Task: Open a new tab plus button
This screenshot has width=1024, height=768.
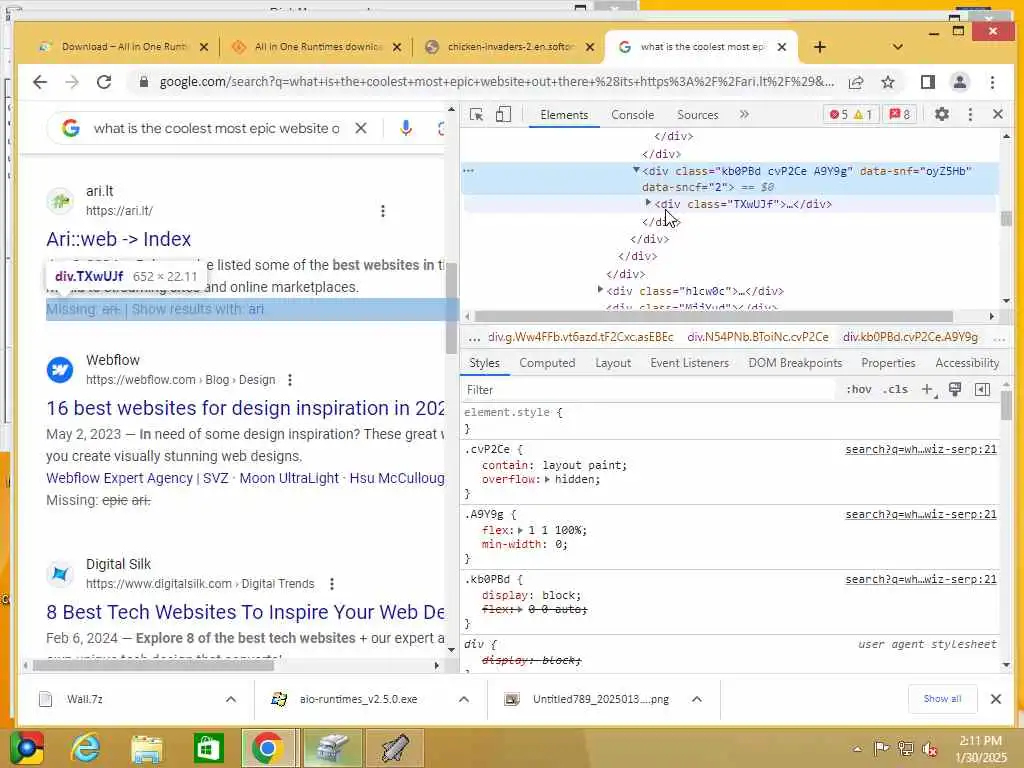Action: [x=820, y=47]
